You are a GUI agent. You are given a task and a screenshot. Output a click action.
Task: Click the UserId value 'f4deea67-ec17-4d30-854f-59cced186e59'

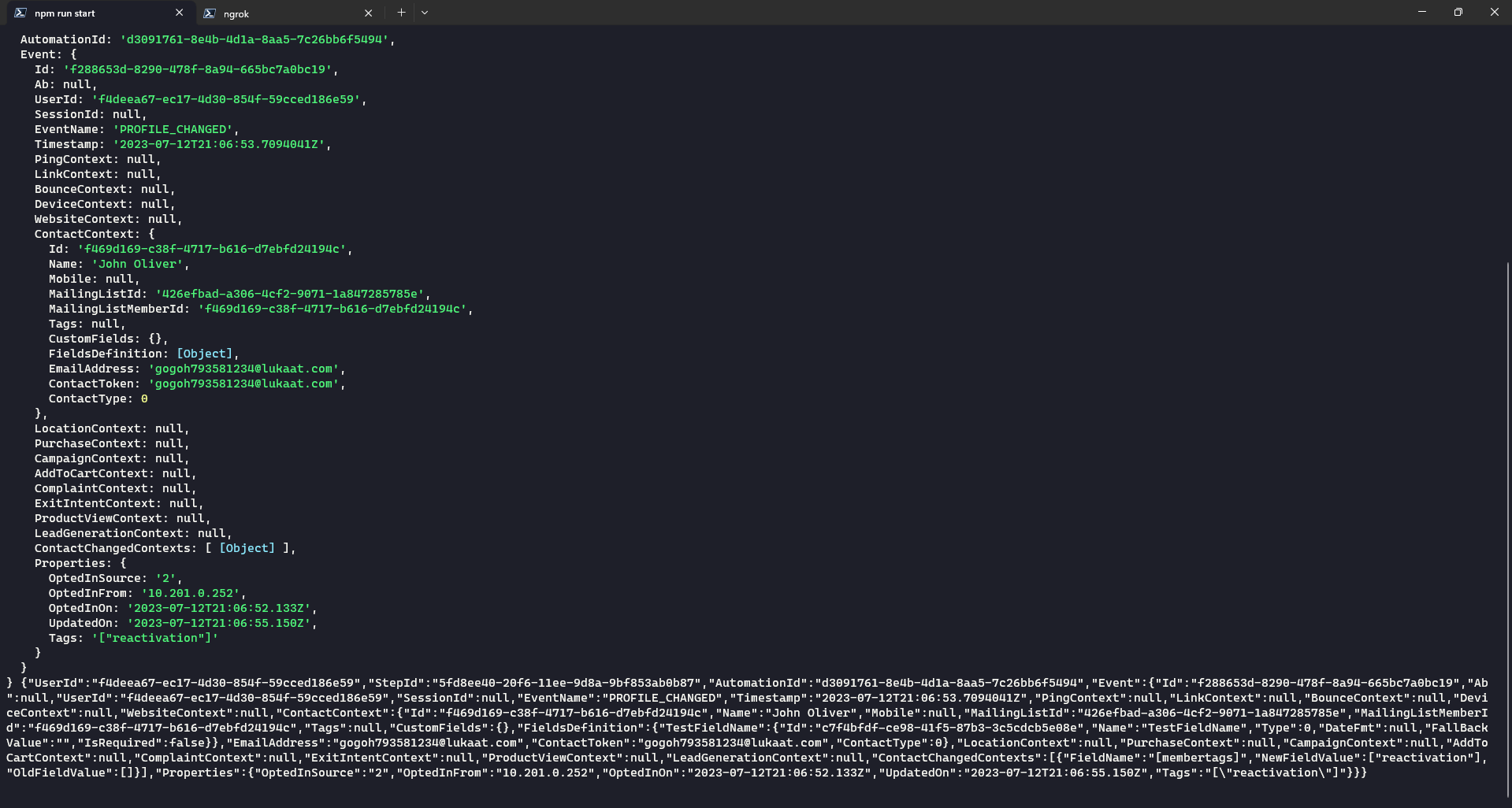pyautogui.click(x=226, y=99)
